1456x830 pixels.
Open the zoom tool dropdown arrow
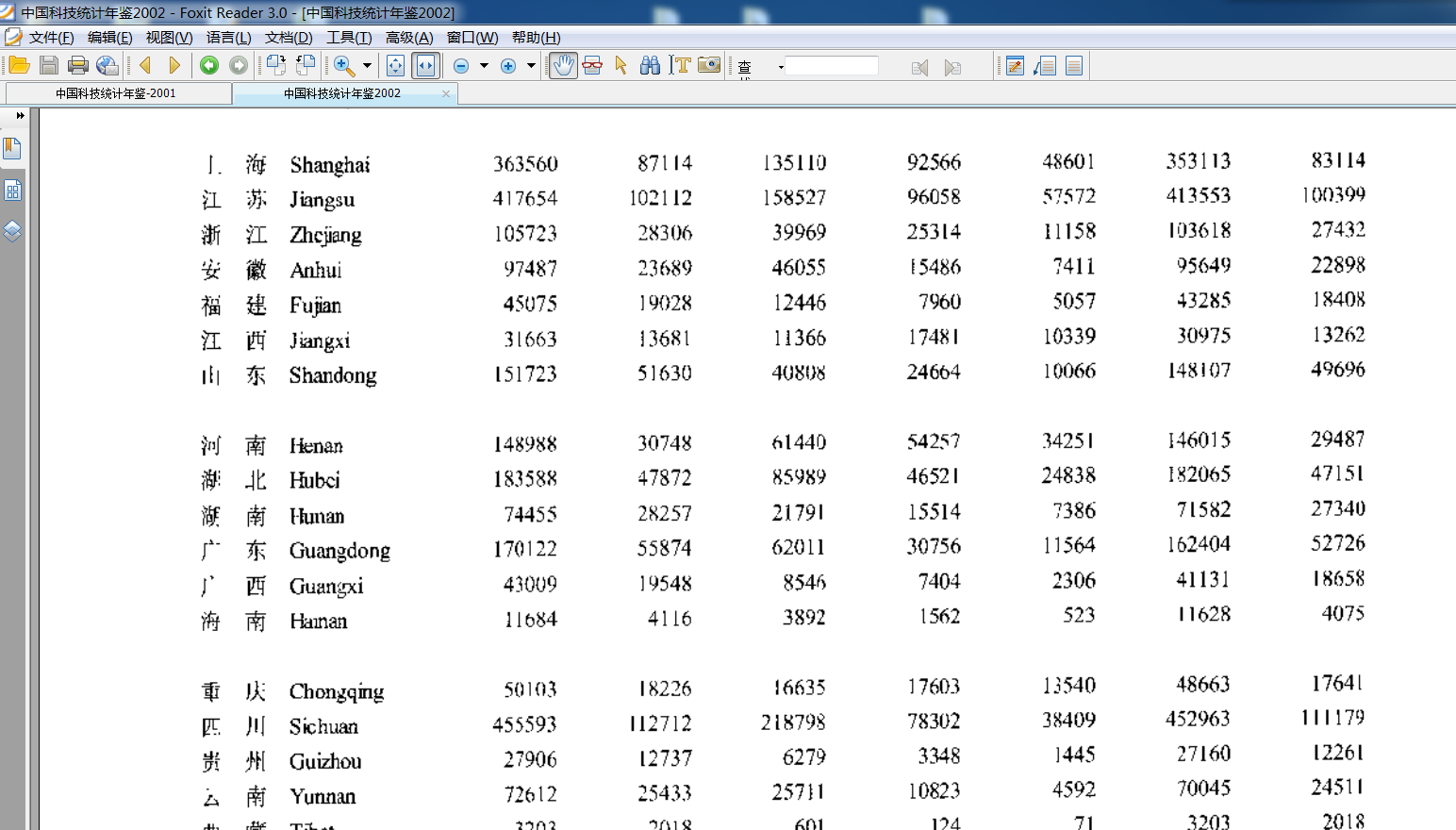[367, 65]
